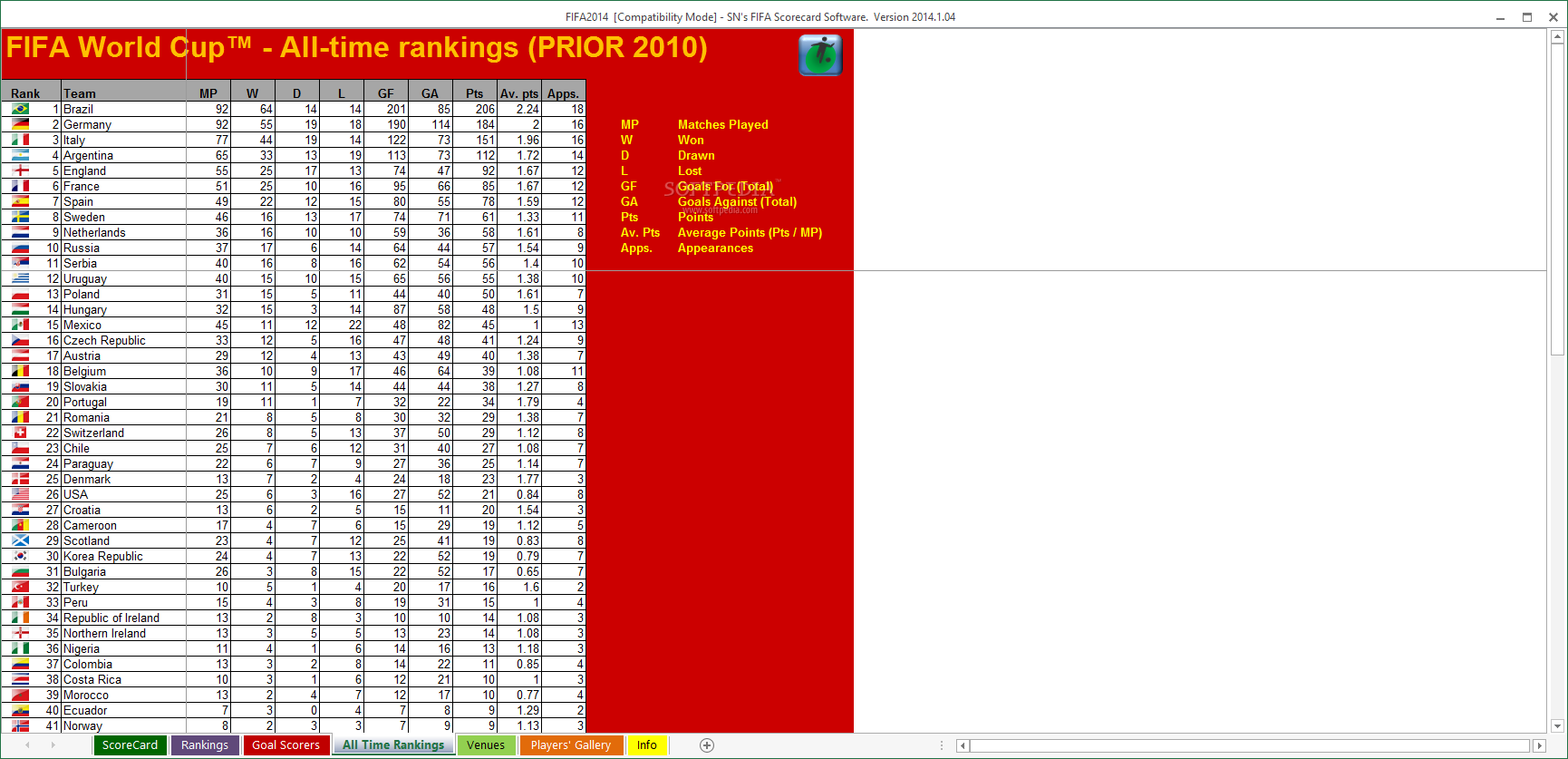The width and height of the screenshot is (1568, 759).
Task: Click the England flag icon
Action: click(20, 170)
